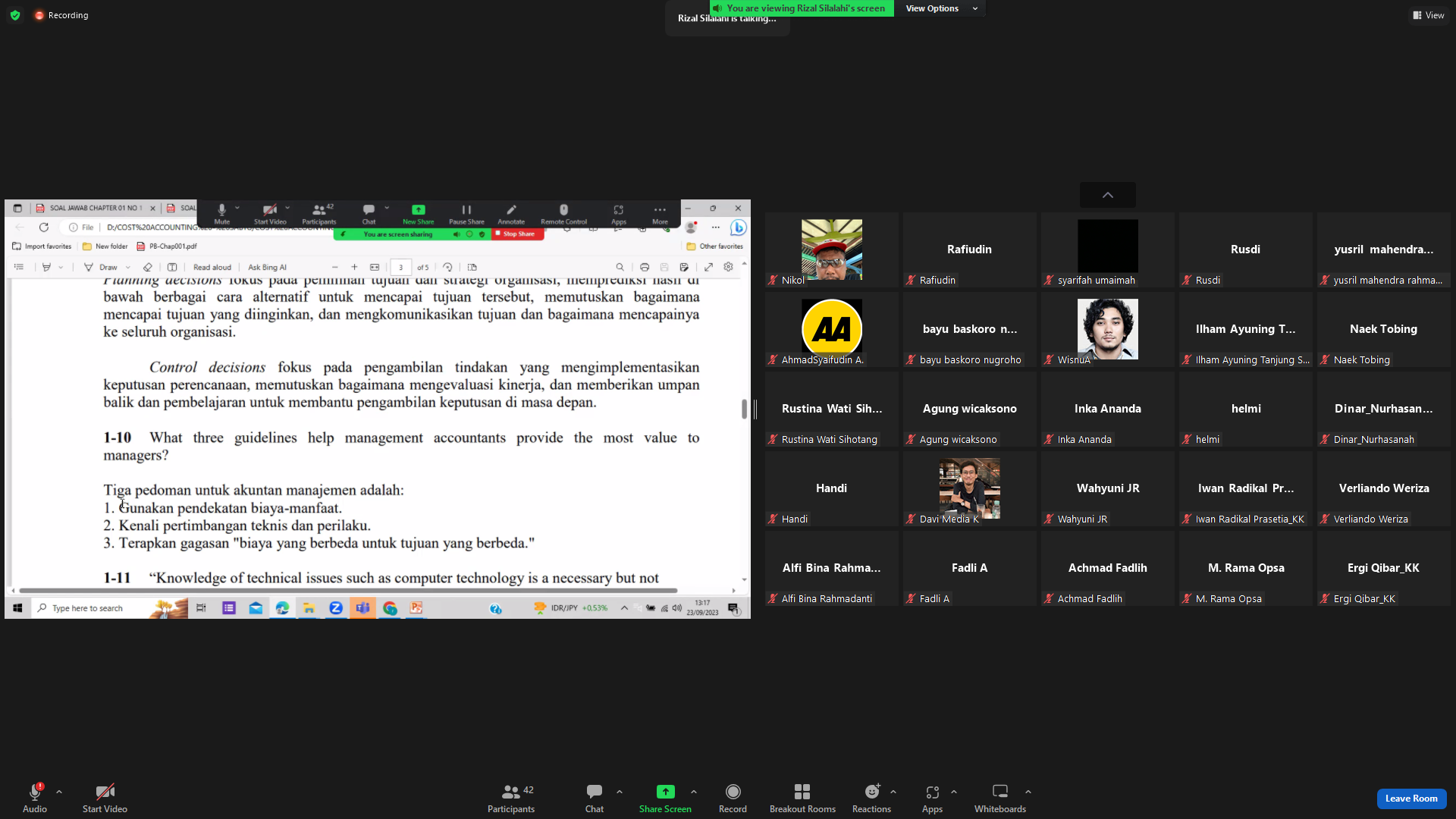Click the Leave Room button
The height and width of the screenshot is (819, 1456).
click(x=1411, y=799)
